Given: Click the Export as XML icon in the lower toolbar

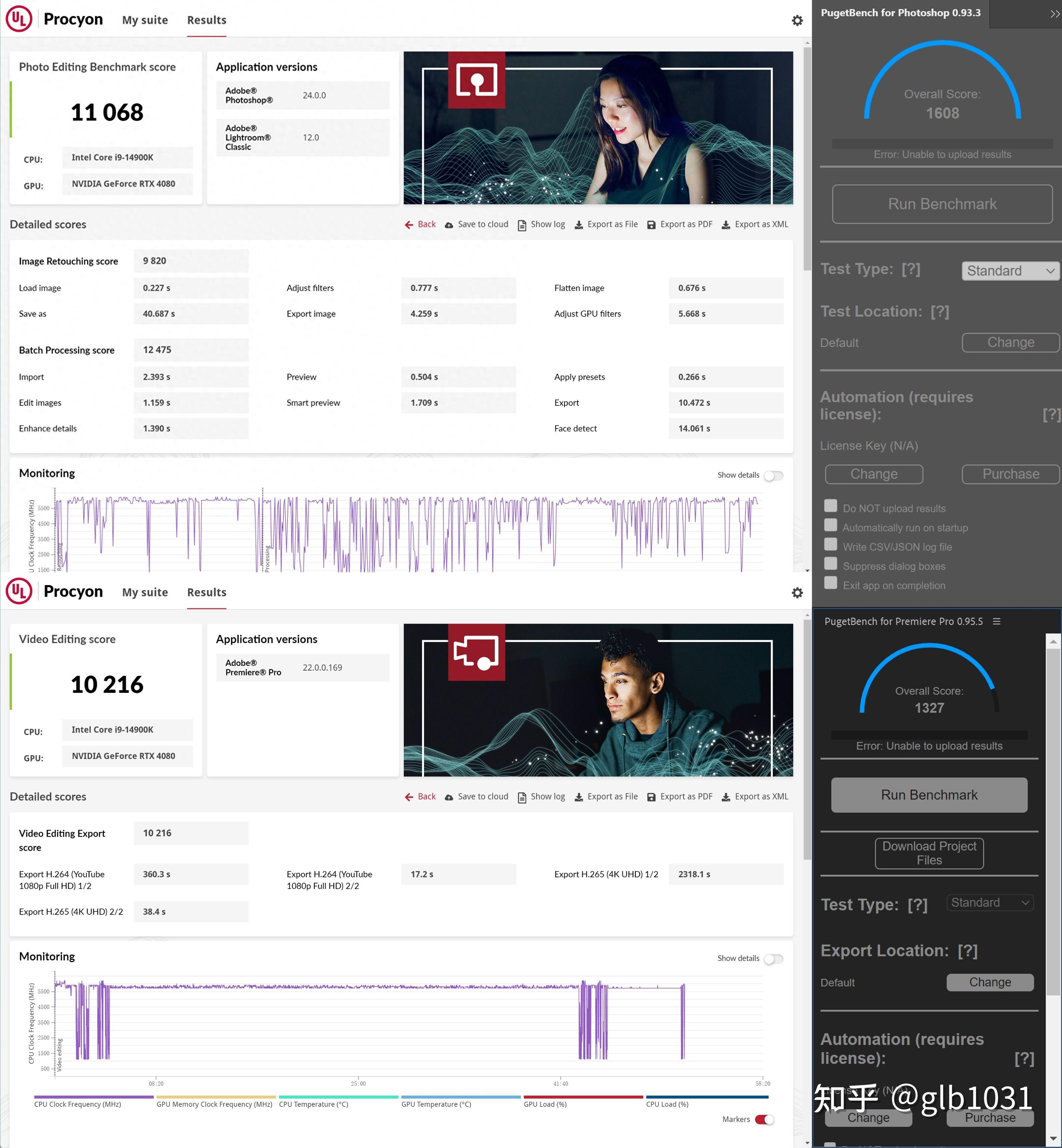Looking at the screenshot, I should point(726,797).
